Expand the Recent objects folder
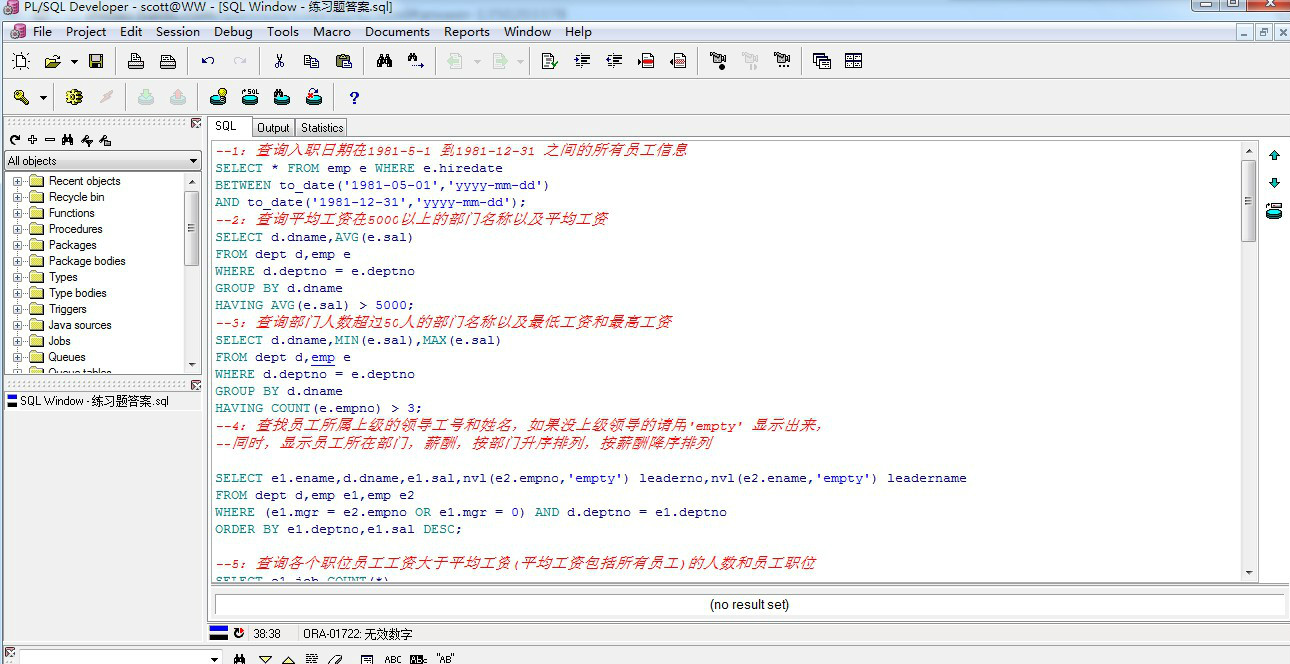Image resolution: width=1290 pixels, height=664 pixels. pyautogui.click(x=17, y=181)
